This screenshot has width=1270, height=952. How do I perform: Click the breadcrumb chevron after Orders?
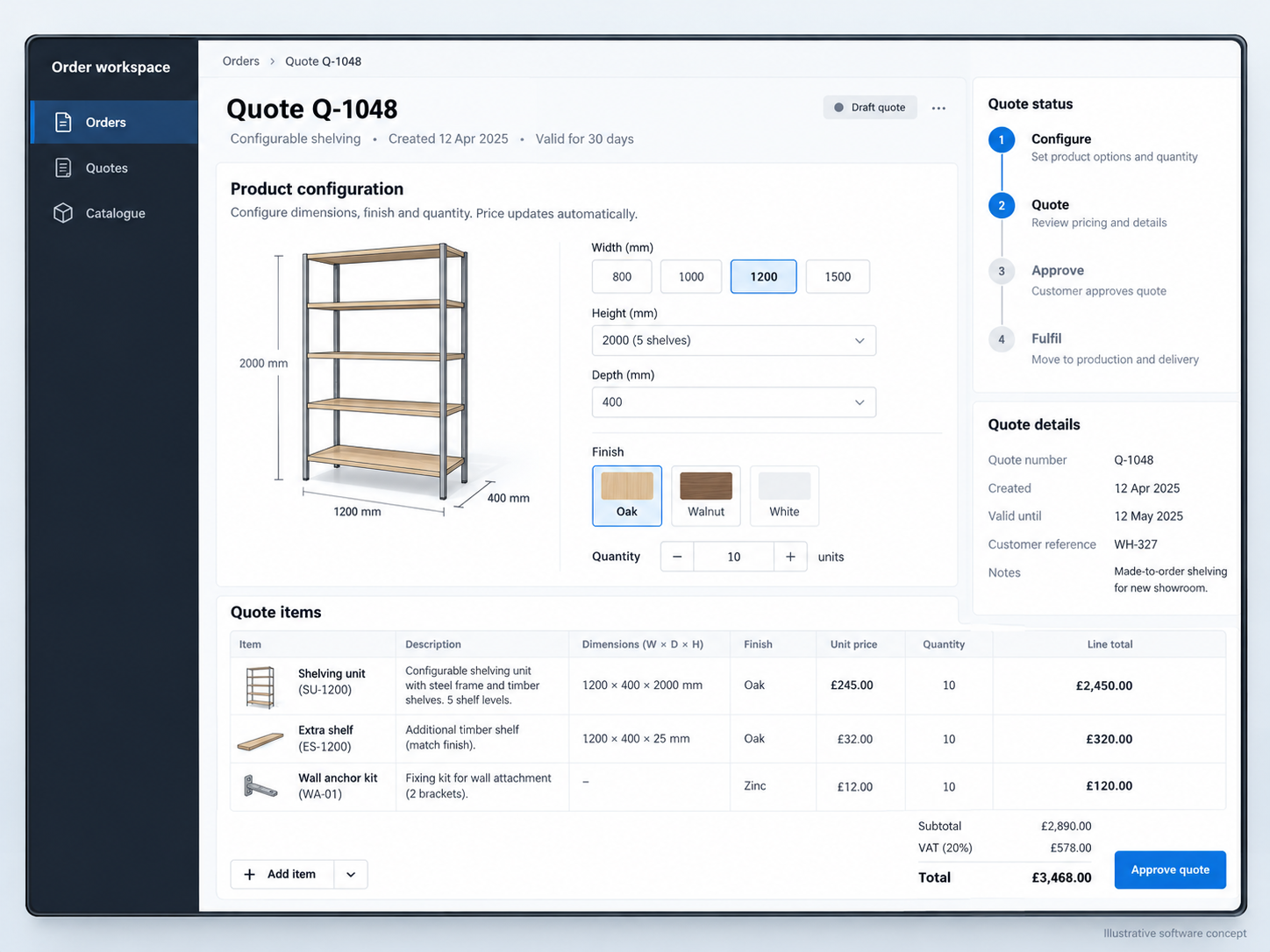point(273,61)
